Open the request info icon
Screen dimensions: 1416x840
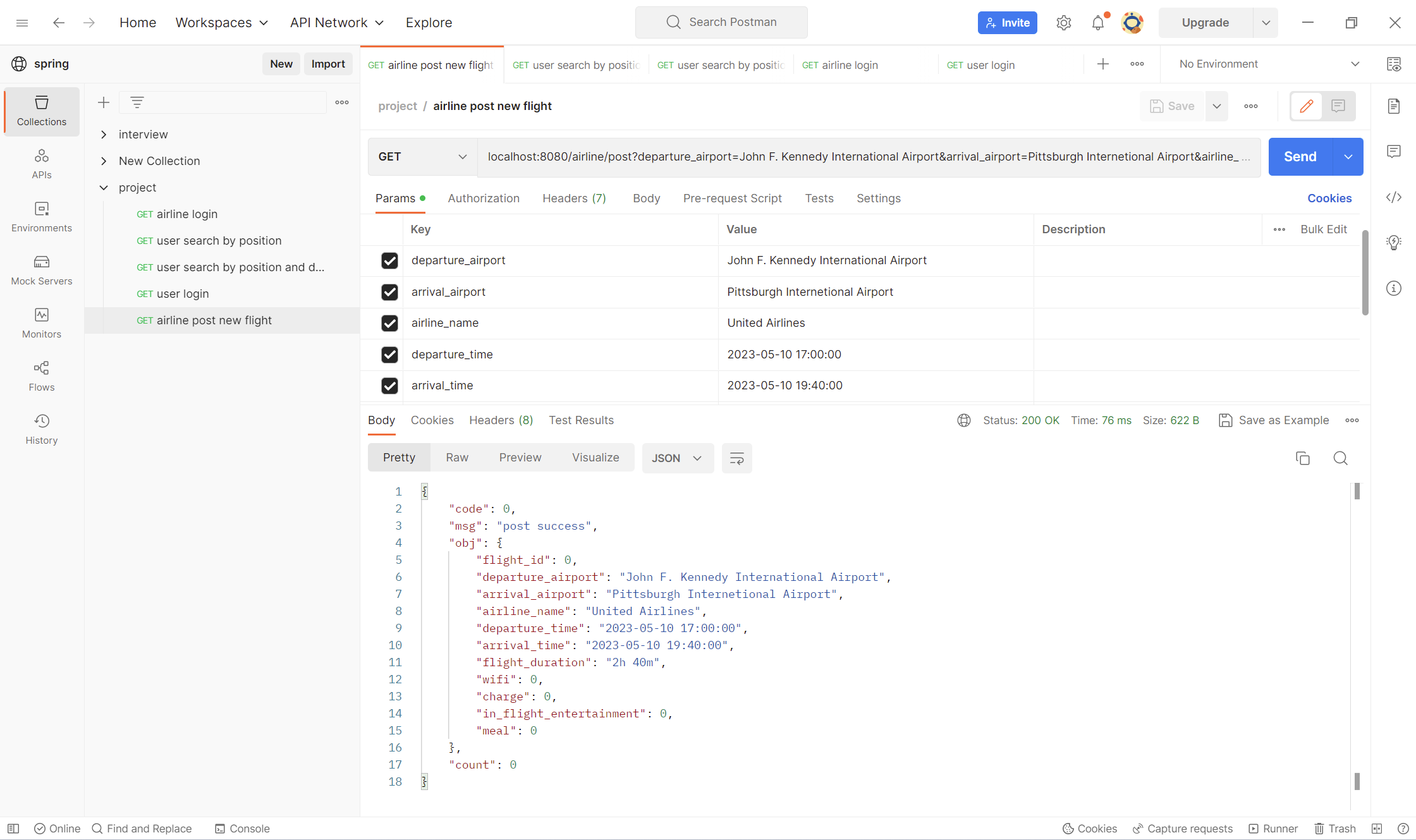coord(1394,288)
